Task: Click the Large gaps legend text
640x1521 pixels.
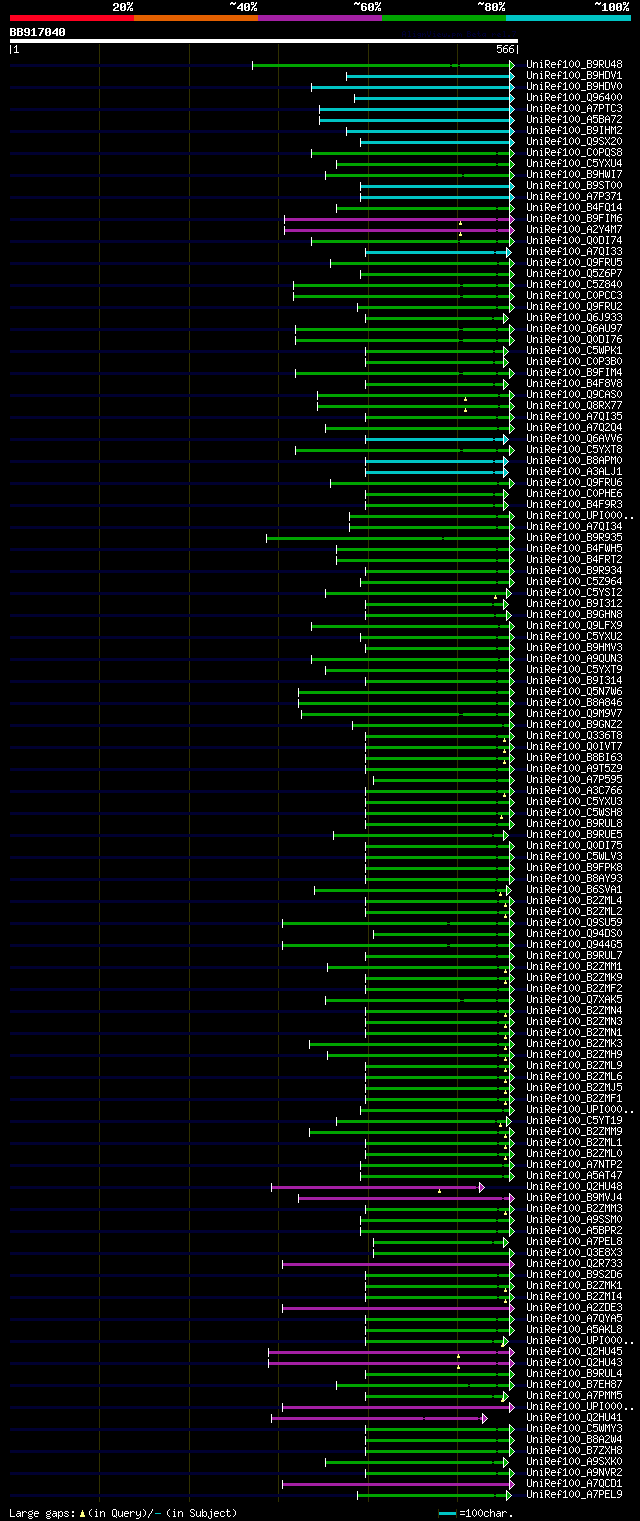Action: 123,1512
